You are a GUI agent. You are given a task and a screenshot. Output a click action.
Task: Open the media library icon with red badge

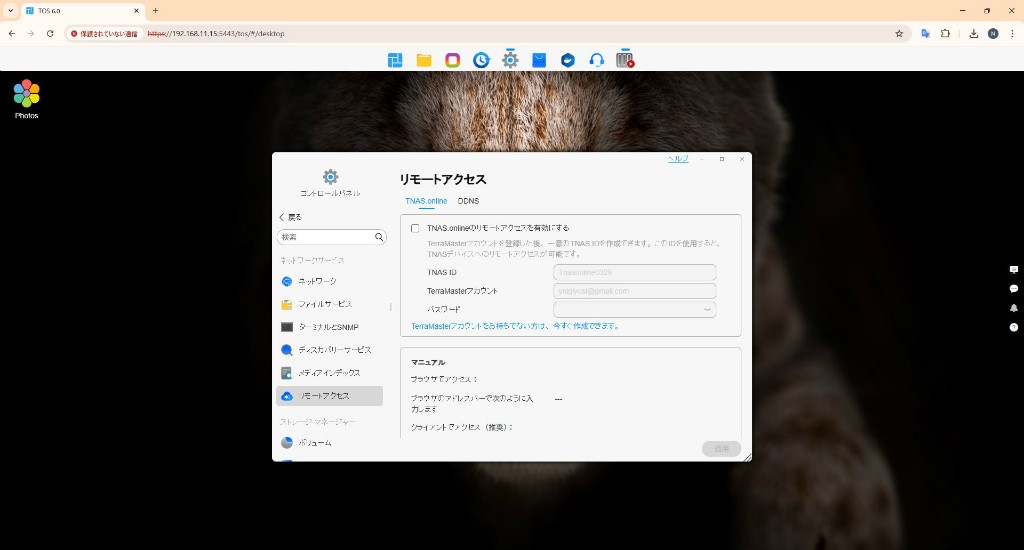point(625,60)
